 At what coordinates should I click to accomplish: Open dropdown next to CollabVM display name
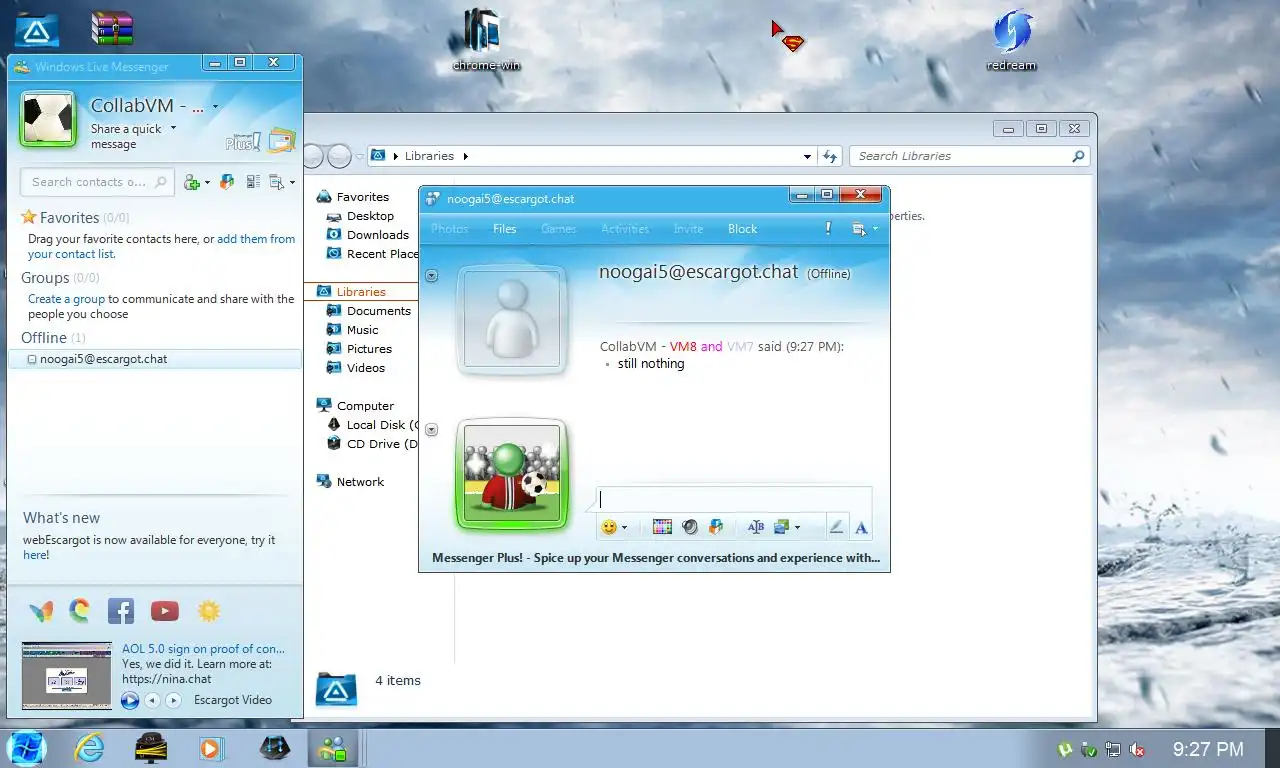click(x=215, y=106)
